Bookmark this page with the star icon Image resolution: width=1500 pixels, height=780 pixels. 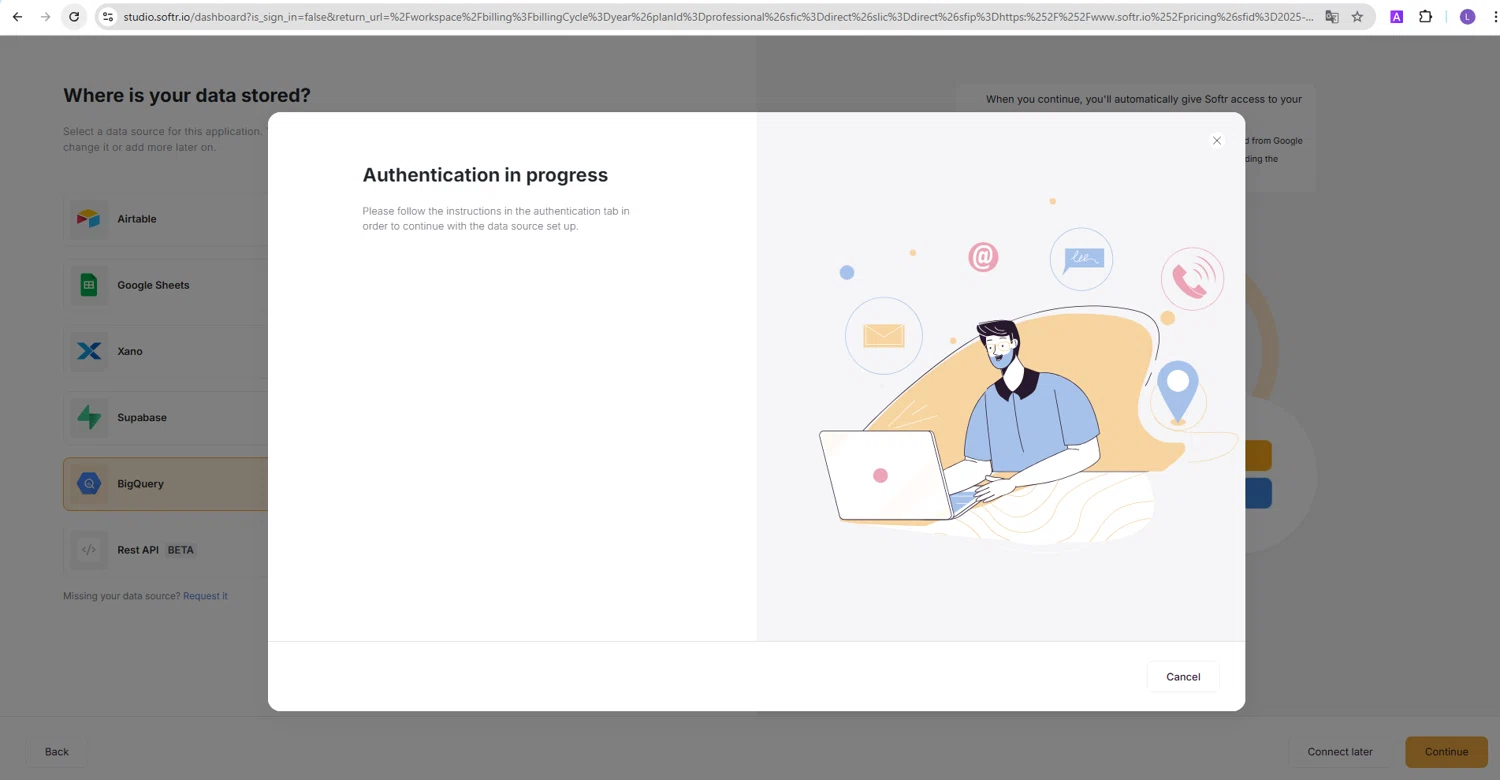1357,17
